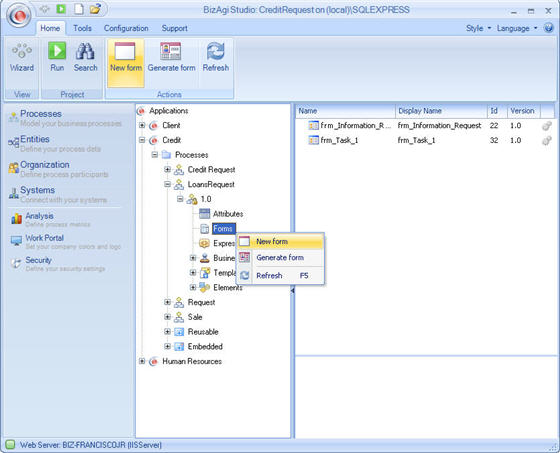Open the Work Portal section link

tap(44, 238)
